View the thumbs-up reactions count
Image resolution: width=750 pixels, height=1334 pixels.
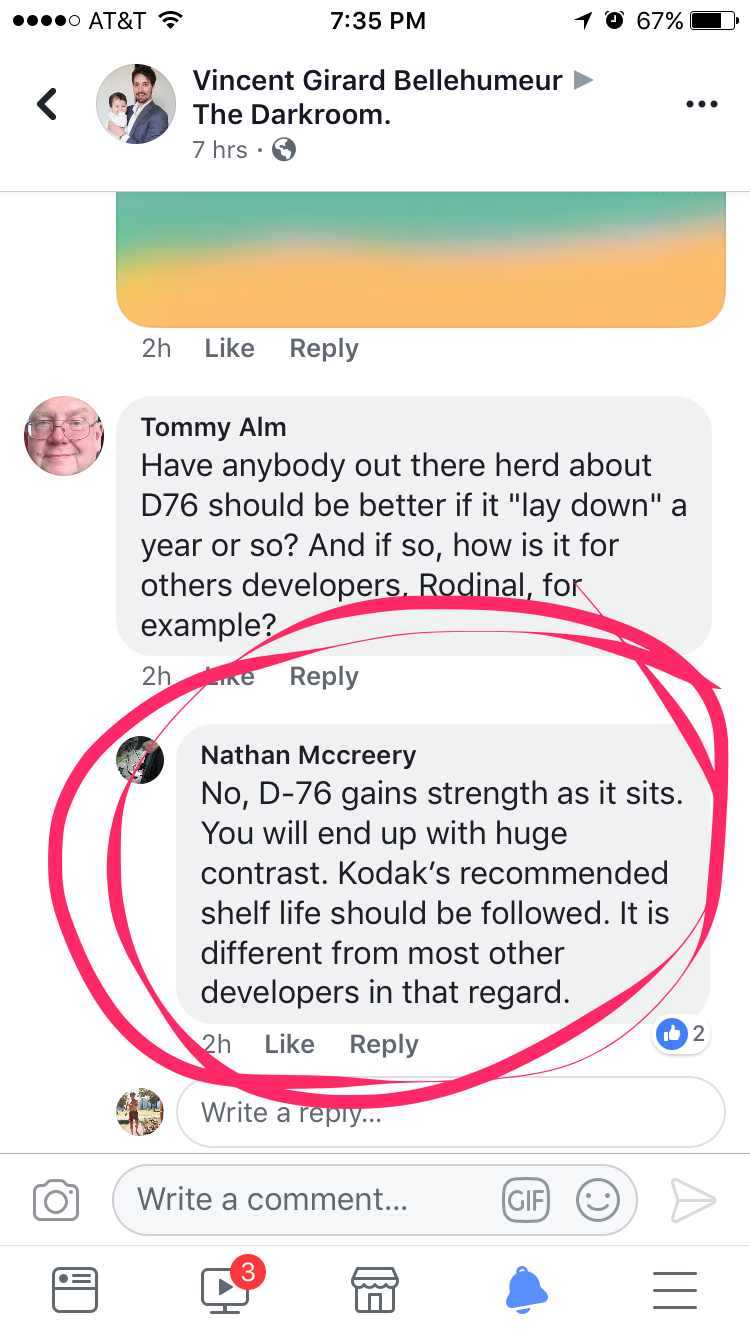pos(684,1034)
